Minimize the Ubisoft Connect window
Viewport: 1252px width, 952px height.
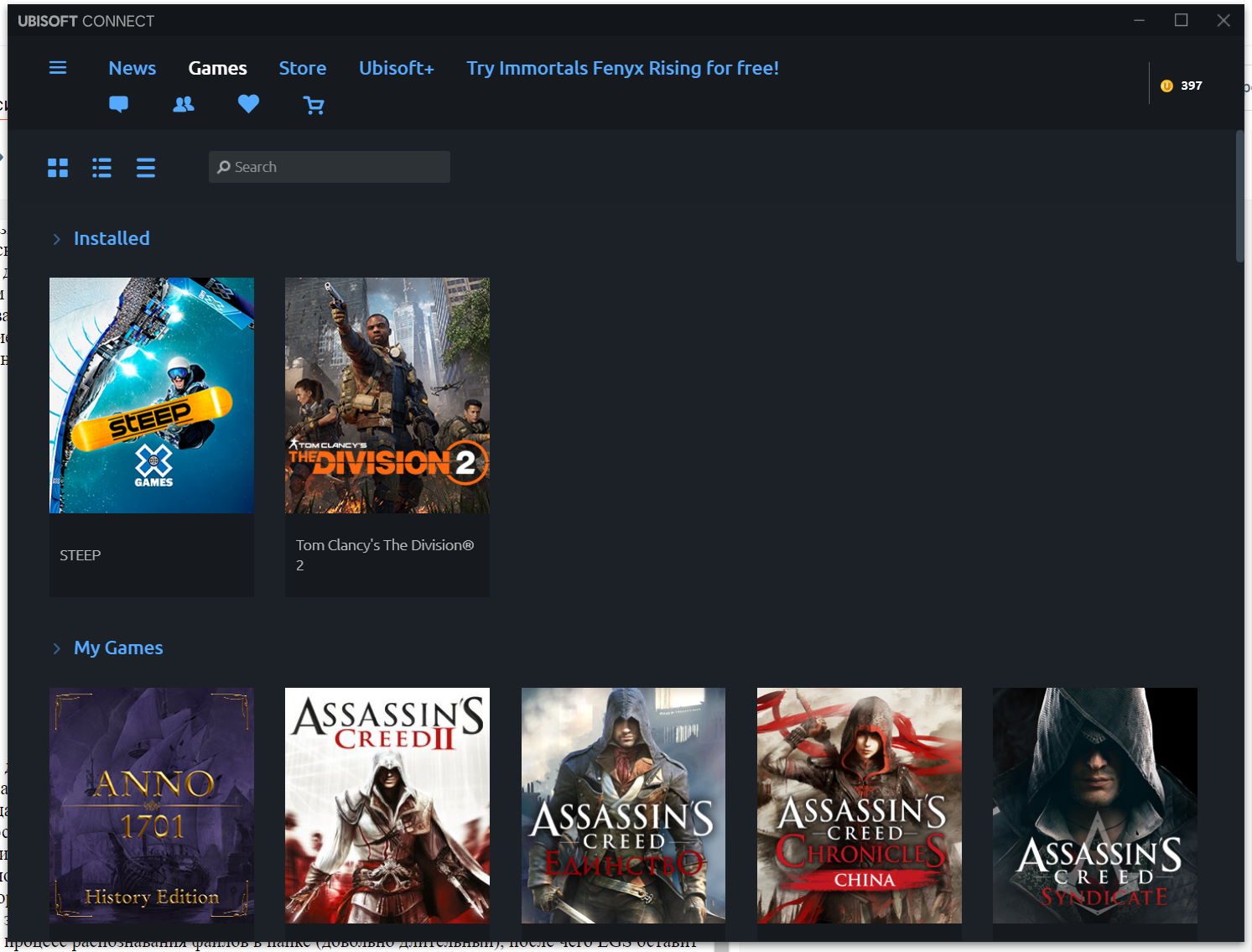[1139, 20]
